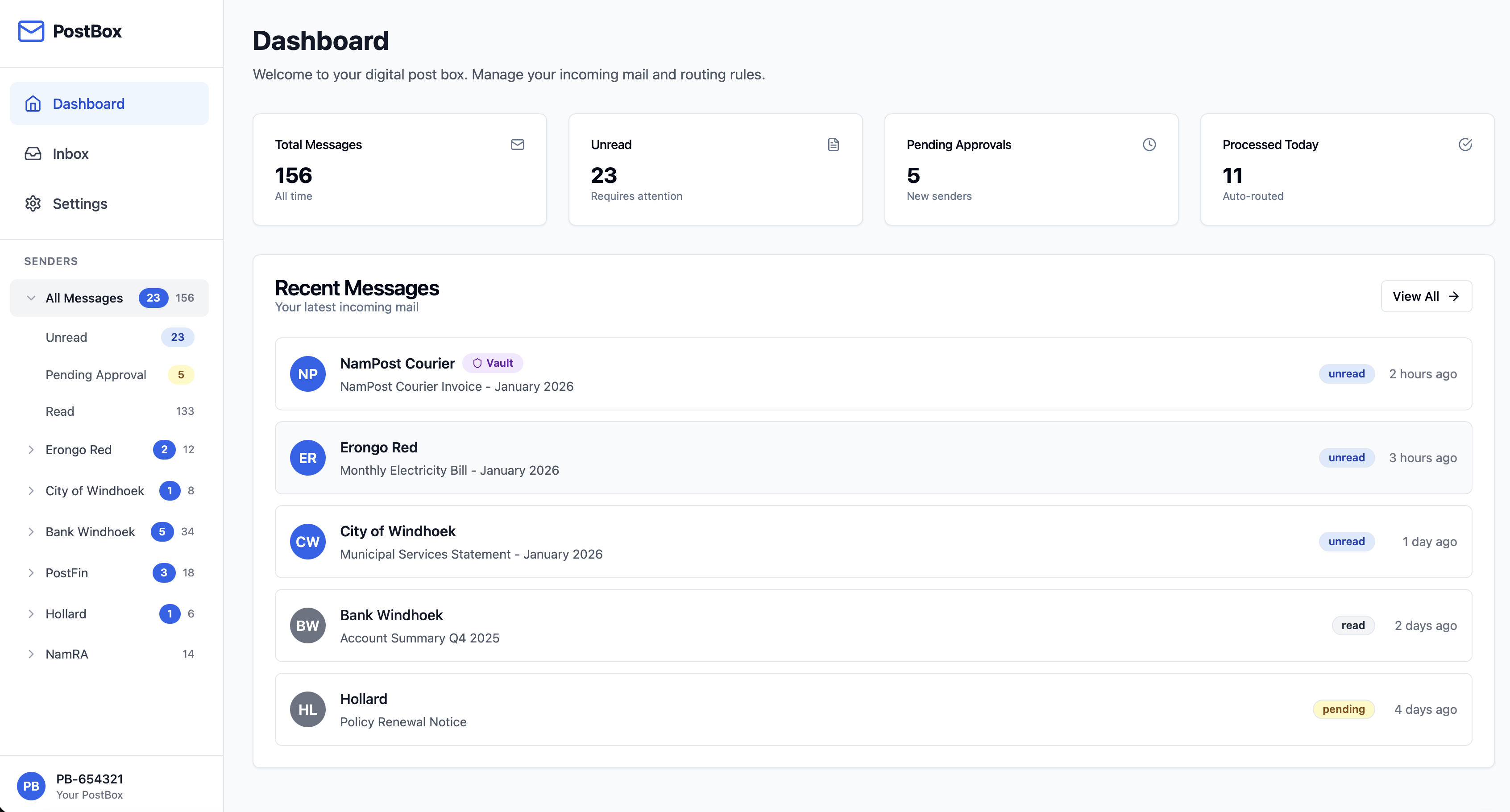Click the SENDERS section label

[51, 261]
